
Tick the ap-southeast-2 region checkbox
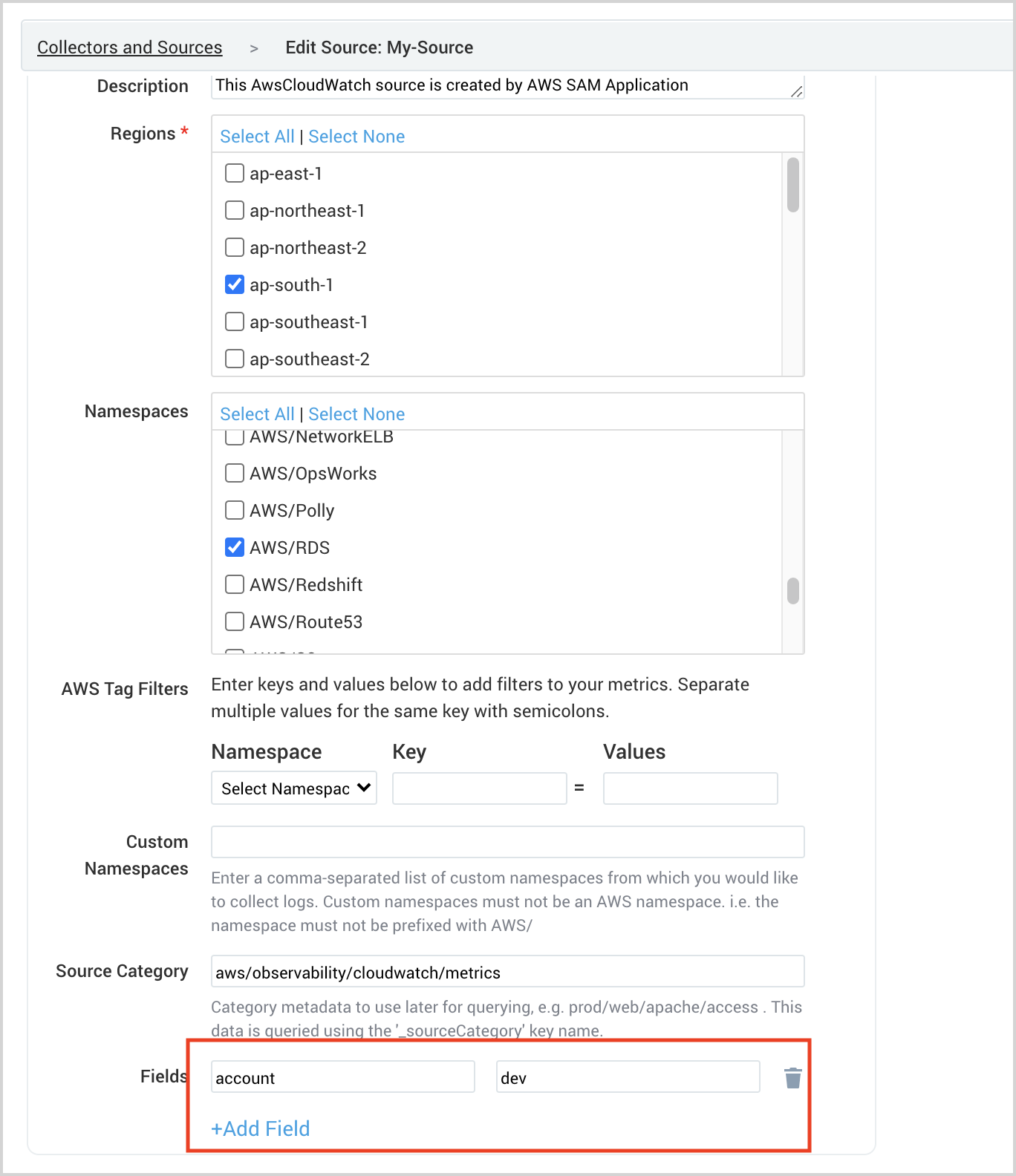[x=235, y=359]
